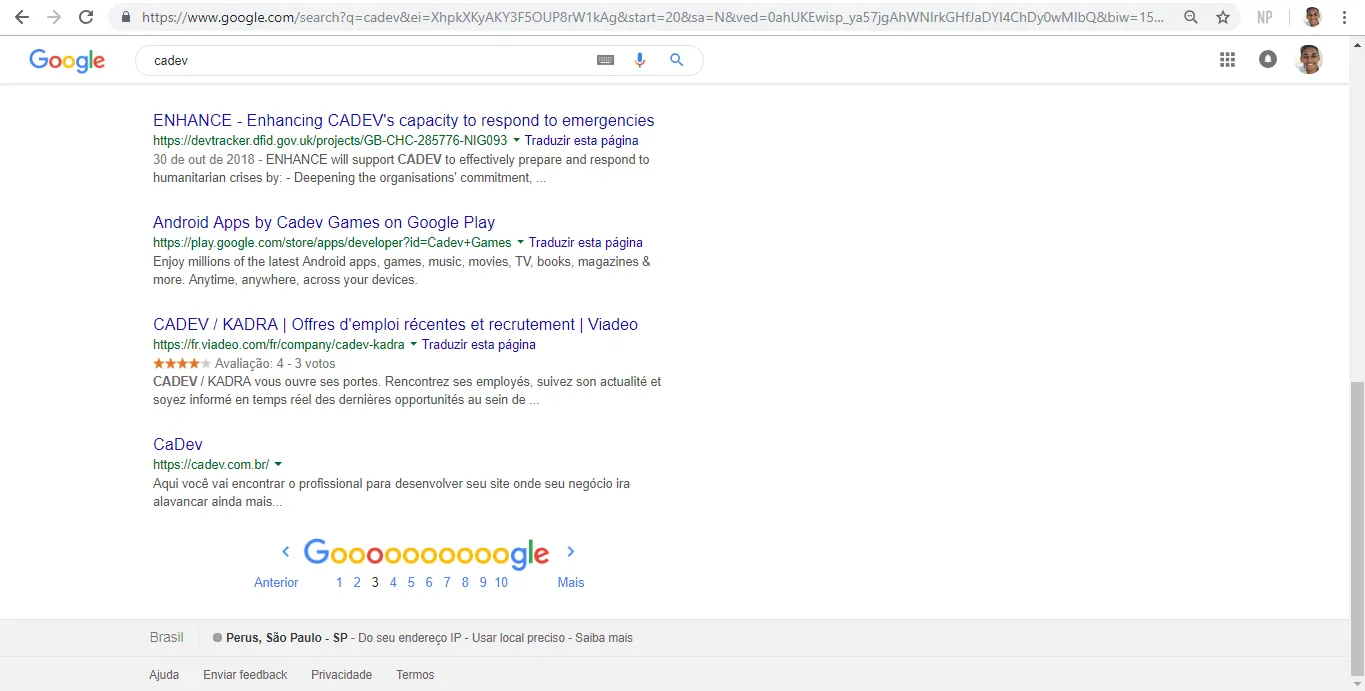Open the browser zoom icon in address bar
The width and height of the screenshot is (1365, 691).
point(1190,17)
